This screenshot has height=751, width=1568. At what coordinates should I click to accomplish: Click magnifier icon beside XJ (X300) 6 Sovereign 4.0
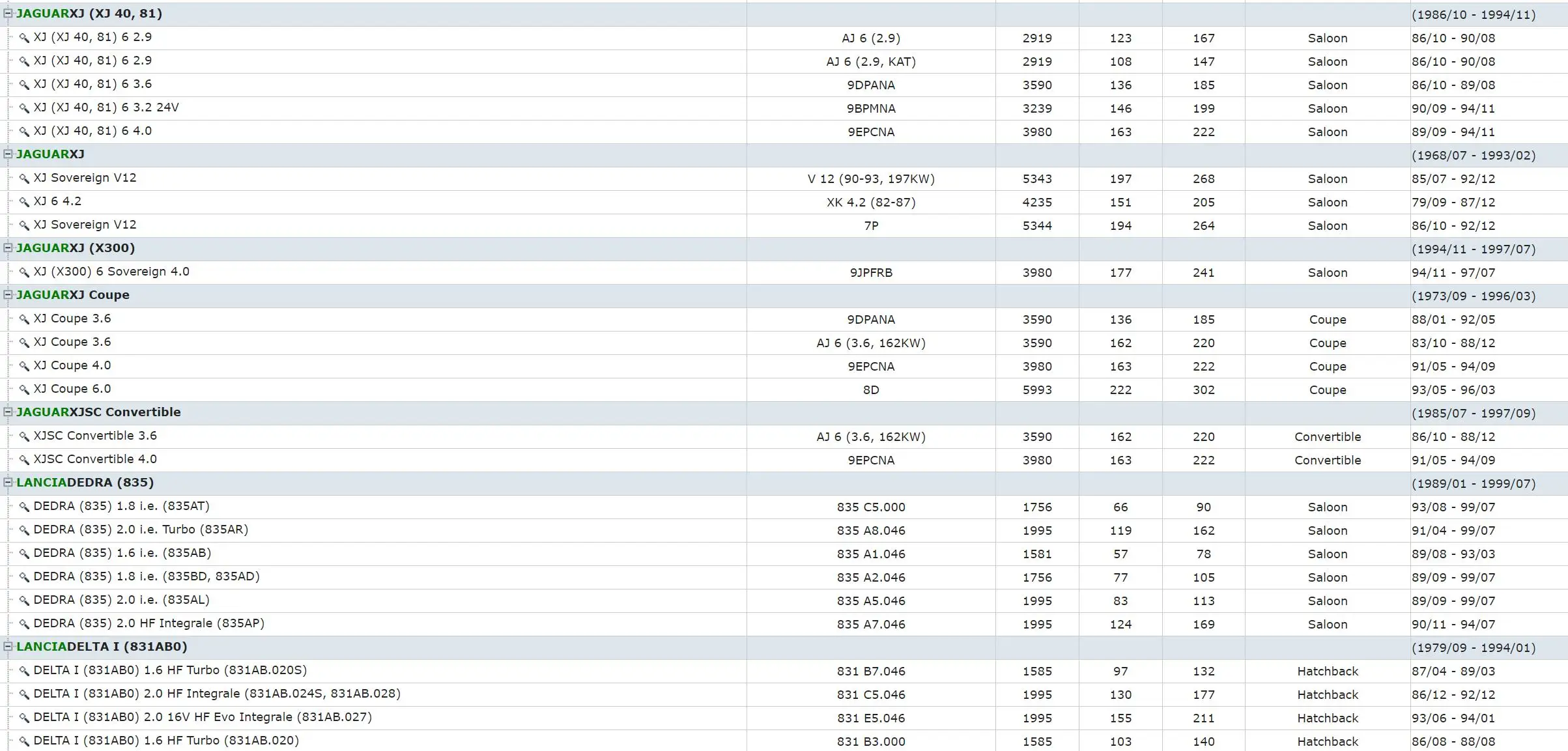[x=24, y=272]
